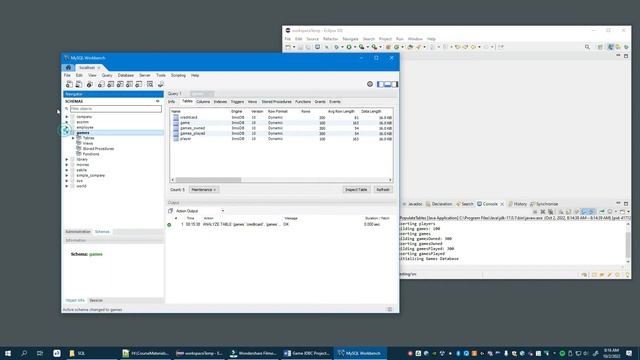This screenshot has height=360, width=640.
Task: Click the create new view icon
Action: click(x=120, y=84)
